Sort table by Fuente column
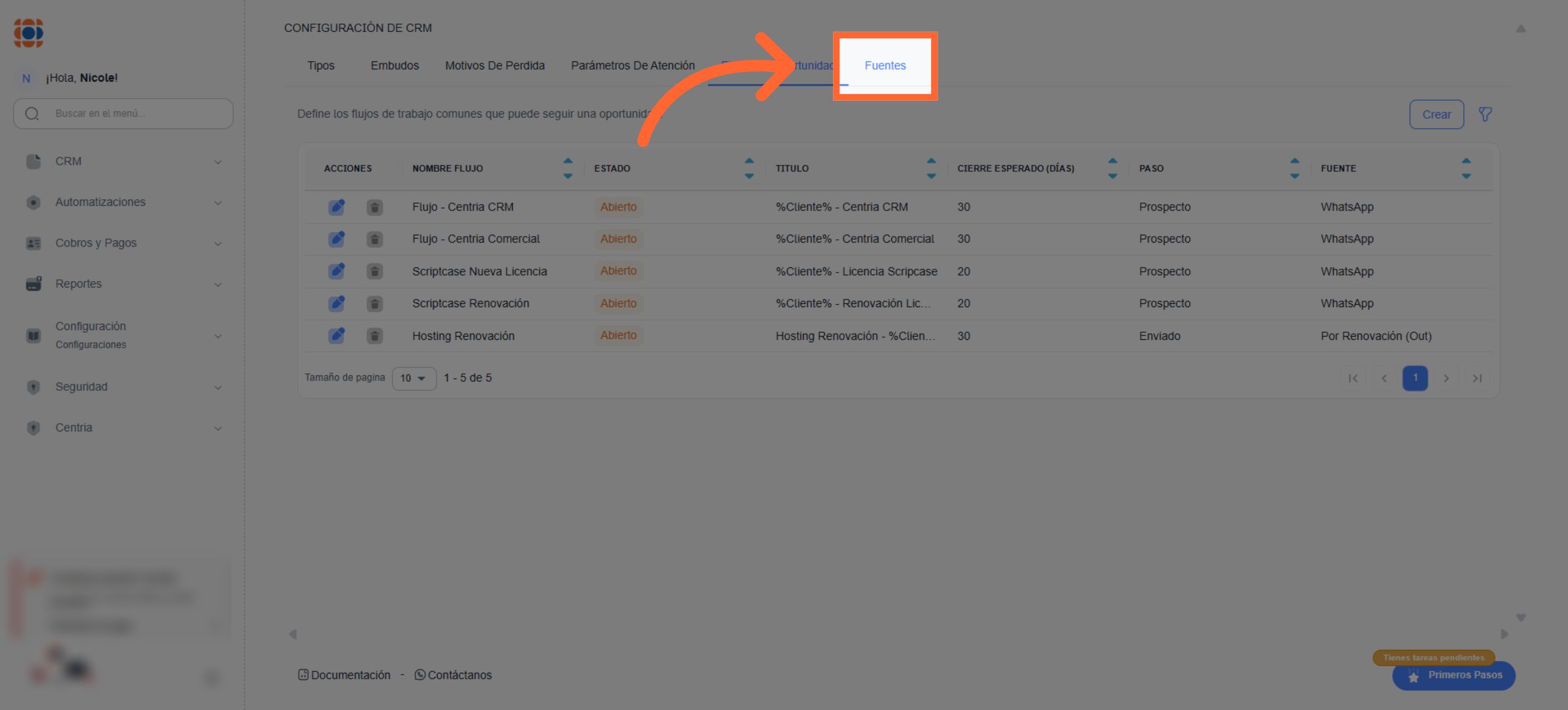The width and height of the screenshot is (1568, 710). coord(1465,168)
